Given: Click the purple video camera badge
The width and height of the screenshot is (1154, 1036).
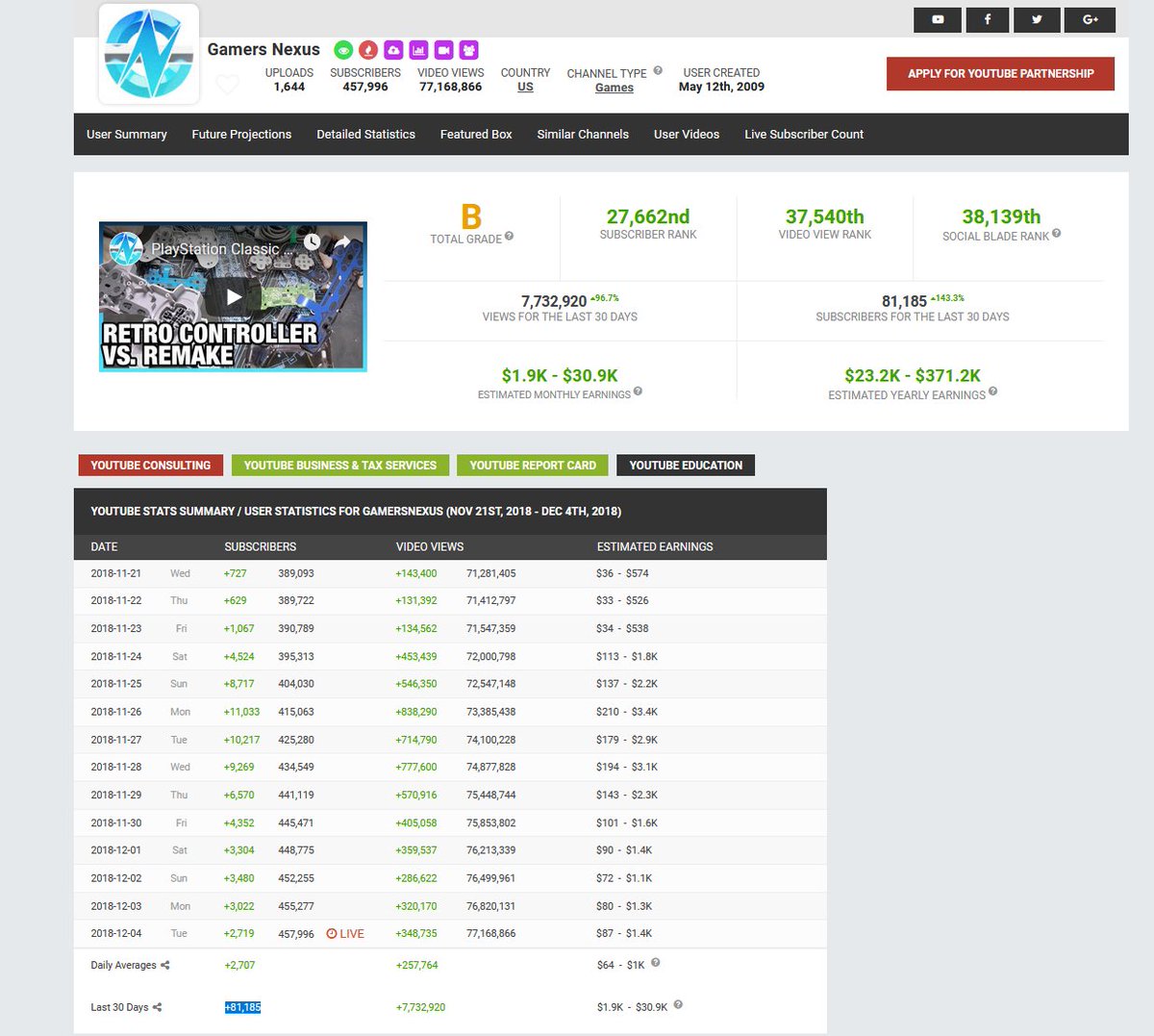Looking at the screenshot, I should [x=443, y=50].
